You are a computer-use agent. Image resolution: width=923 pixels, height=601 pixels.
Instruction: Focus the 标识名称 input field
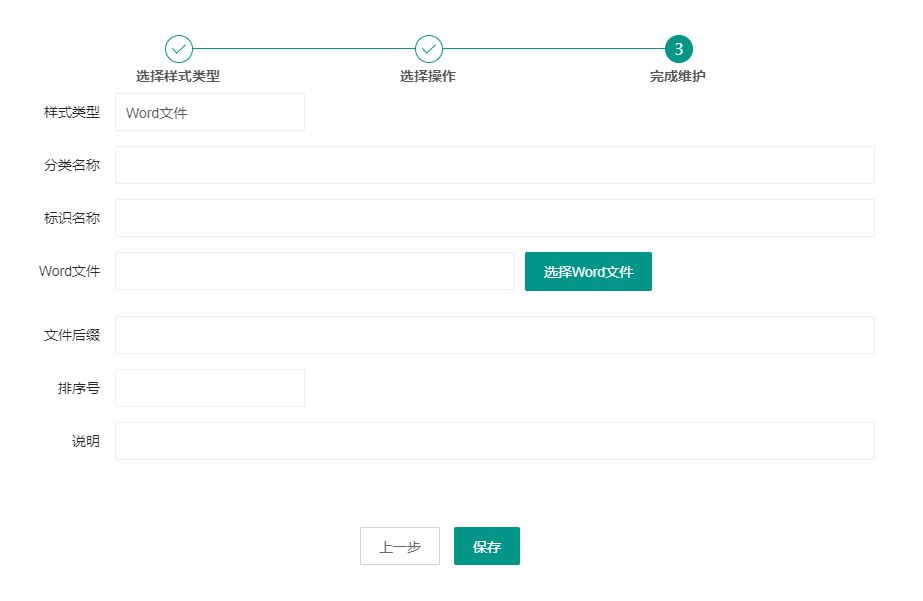click(x=495, y=218)
